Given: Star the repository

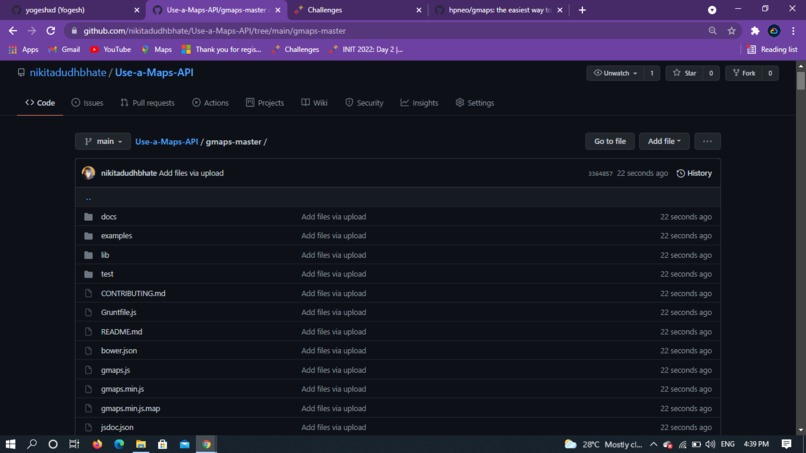Looking at the screenshot, I should (685, 73).
